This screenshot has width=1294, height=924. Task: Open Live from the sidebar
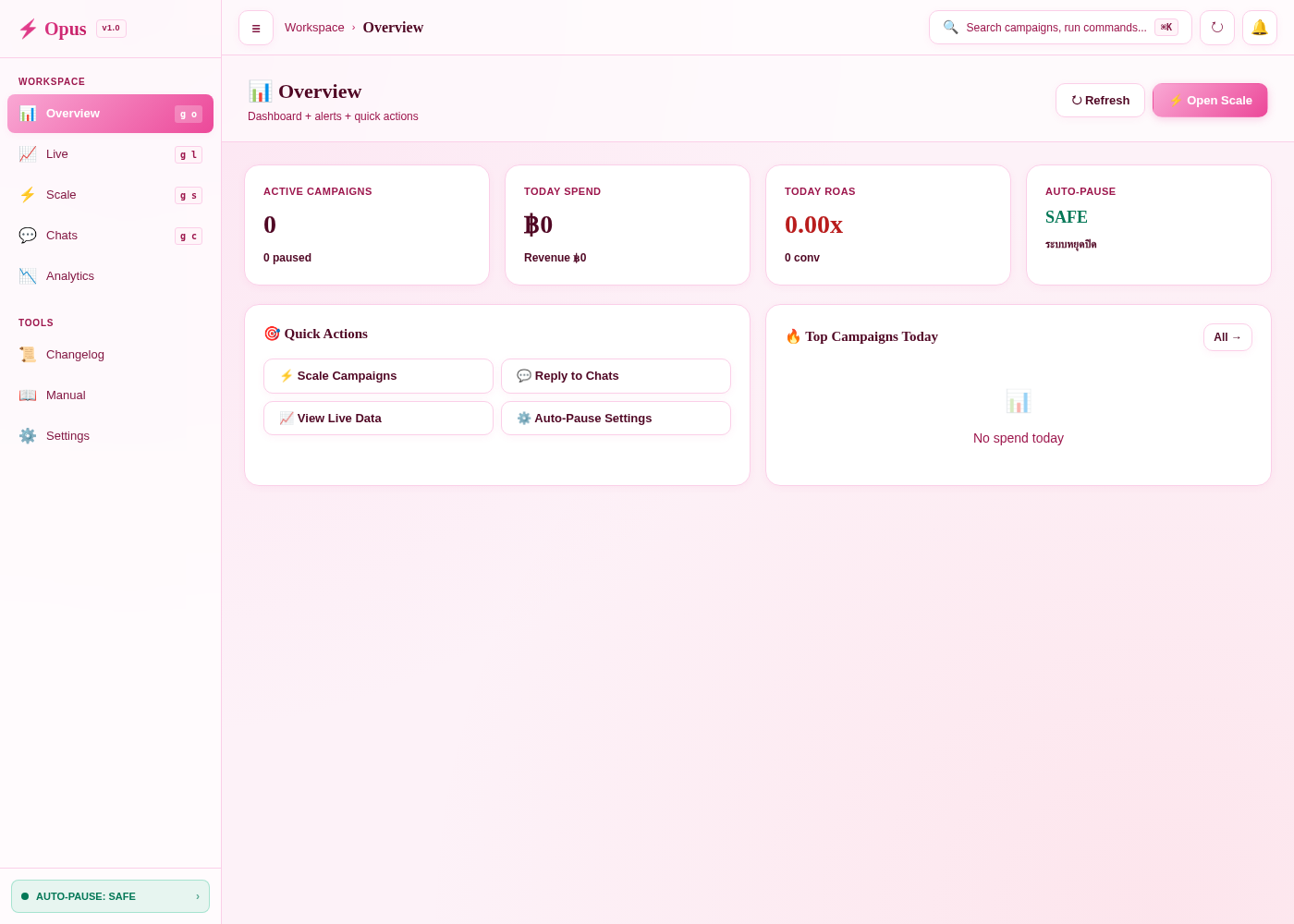110,154
